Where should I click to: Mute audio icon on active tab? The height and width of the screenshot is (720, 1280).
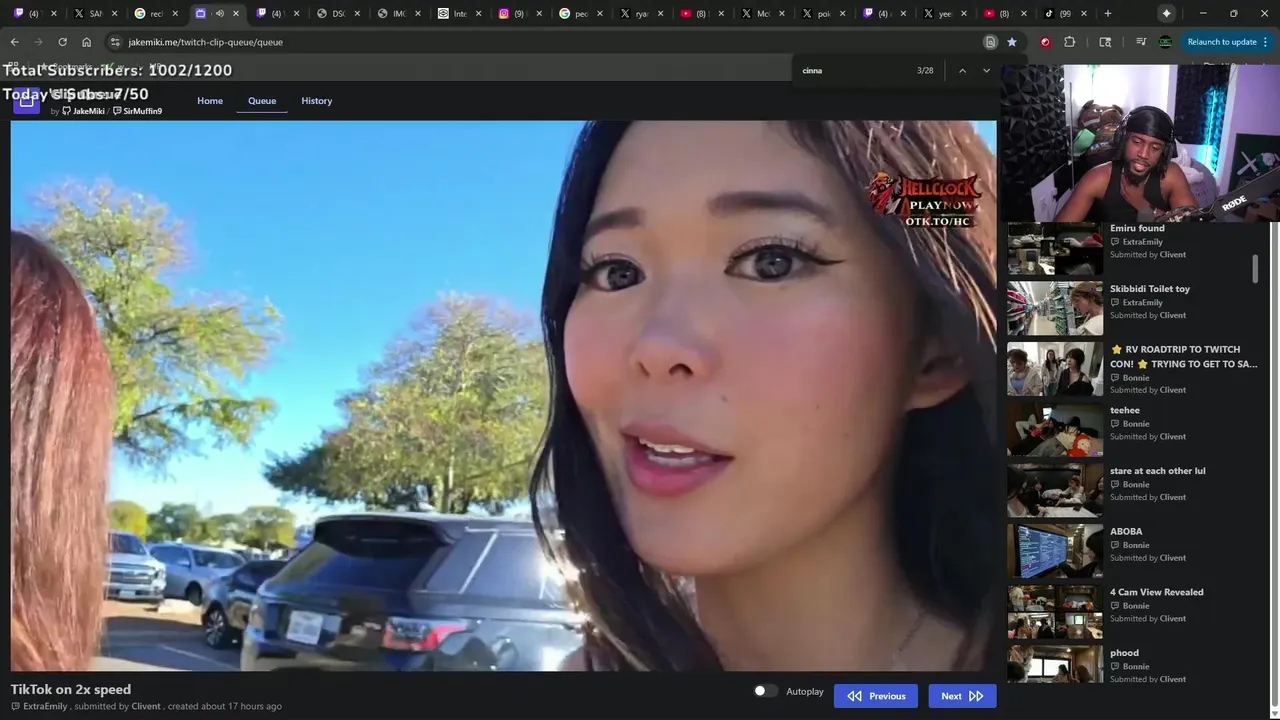click(x=219, y=13)
